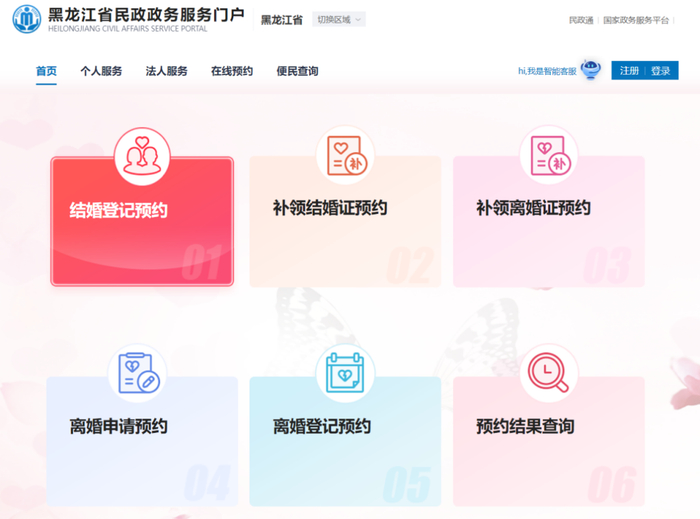Open the 个人服务 menu
Viewport: 700px width, 519px height.
[101, 71]
